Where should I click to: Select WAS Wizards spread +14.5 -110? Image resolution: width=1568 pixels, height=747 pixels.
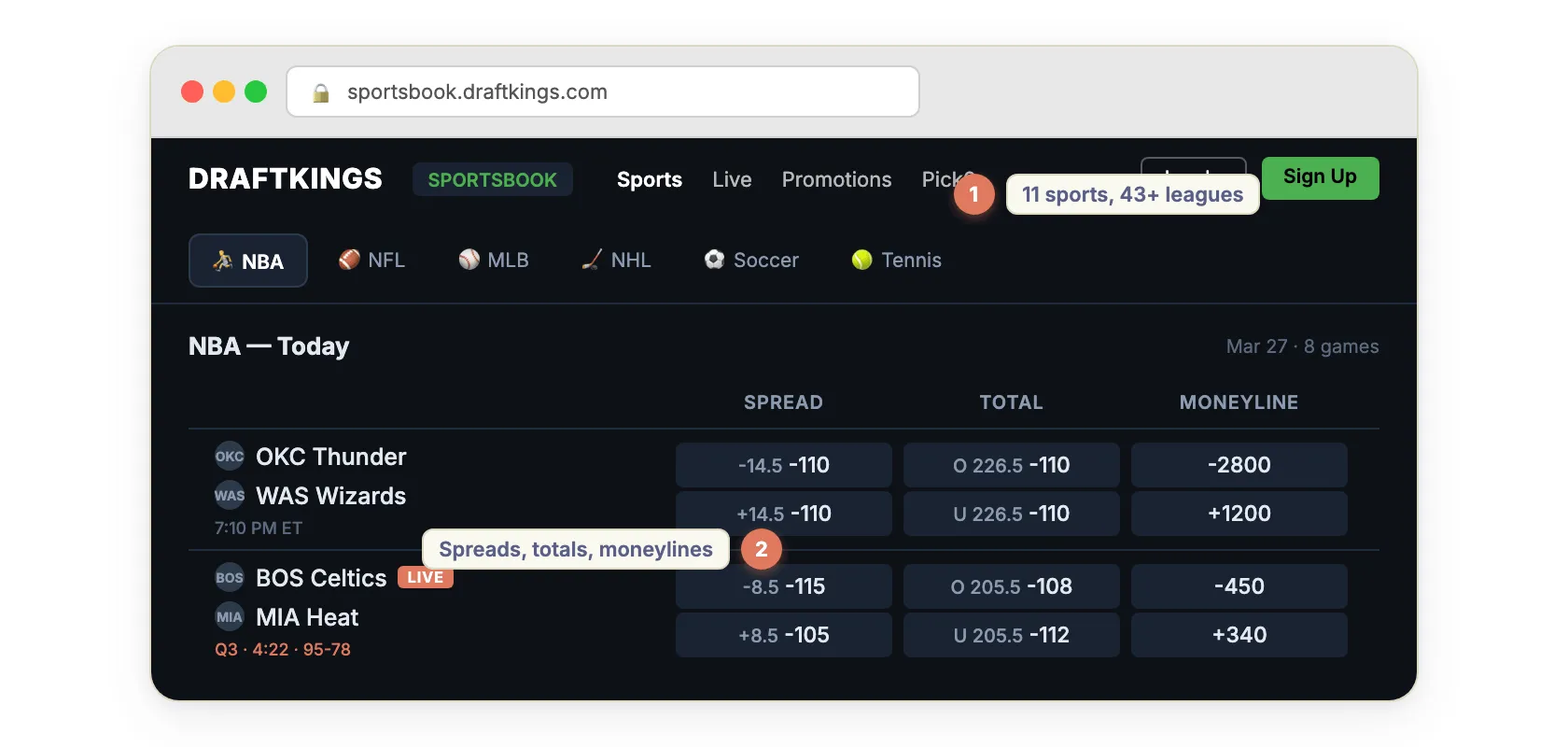click(784, 514)
